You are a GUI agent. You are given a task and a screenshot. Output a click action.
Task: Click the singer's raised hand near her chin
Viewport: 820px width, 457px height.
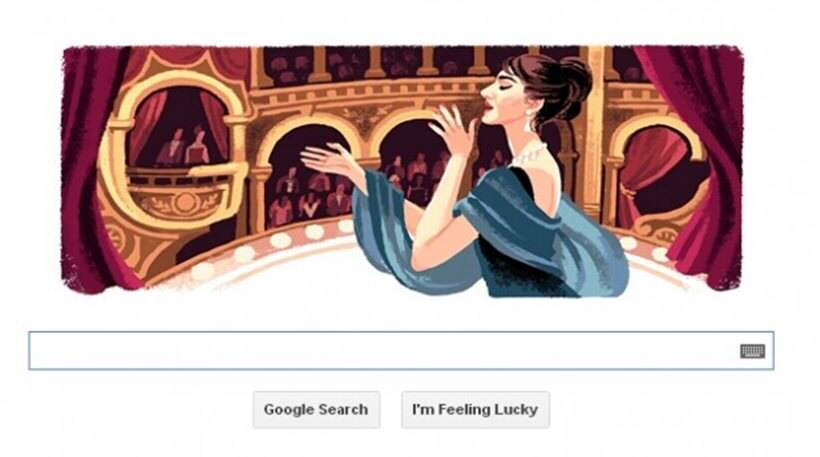click(x=454, y=128)
